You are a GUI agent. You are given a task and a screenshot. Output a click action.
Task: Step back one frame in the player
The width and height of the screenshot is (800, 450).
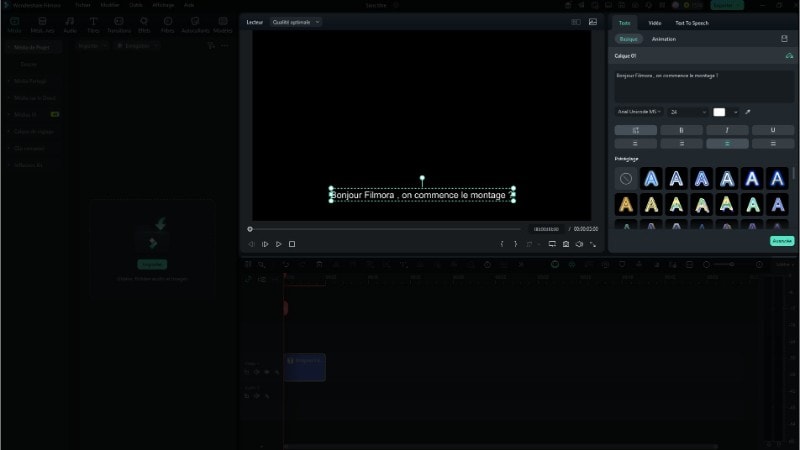click(x=252, y=244)
